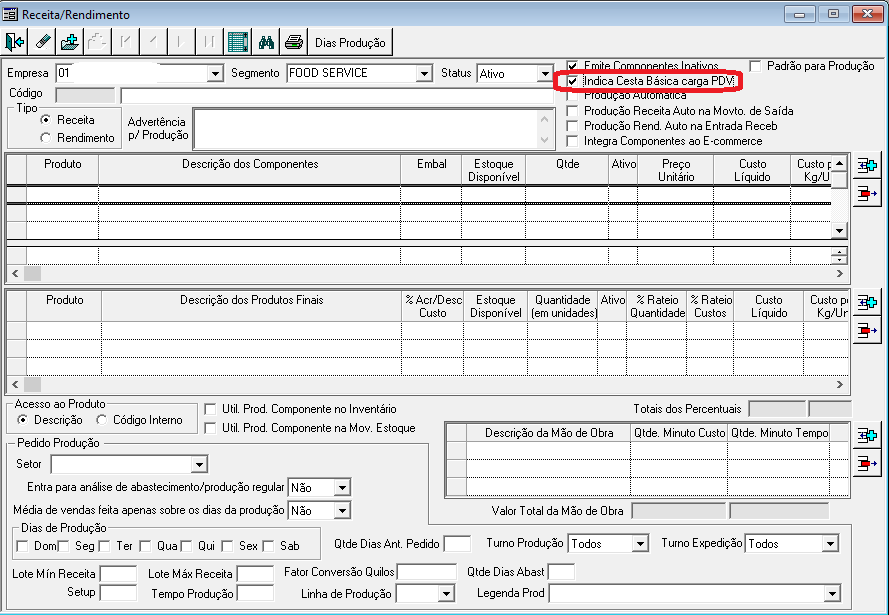The height and width of the screenshot is (615, 889).
Task: Add a row to the components grid
Action: tap(867, 166)
